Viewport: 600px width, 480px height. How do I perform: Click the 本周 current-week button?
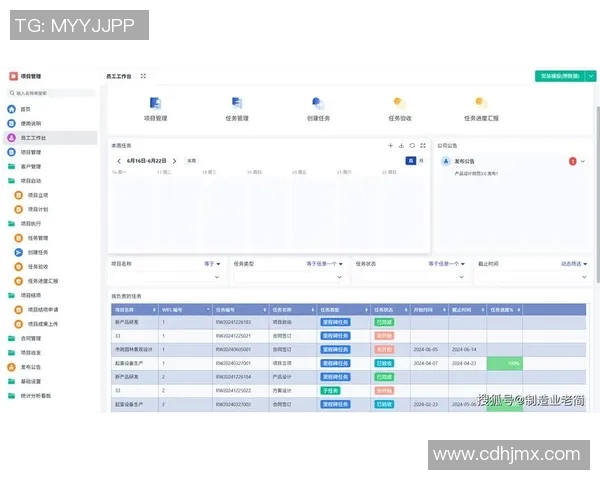point(191,161)
